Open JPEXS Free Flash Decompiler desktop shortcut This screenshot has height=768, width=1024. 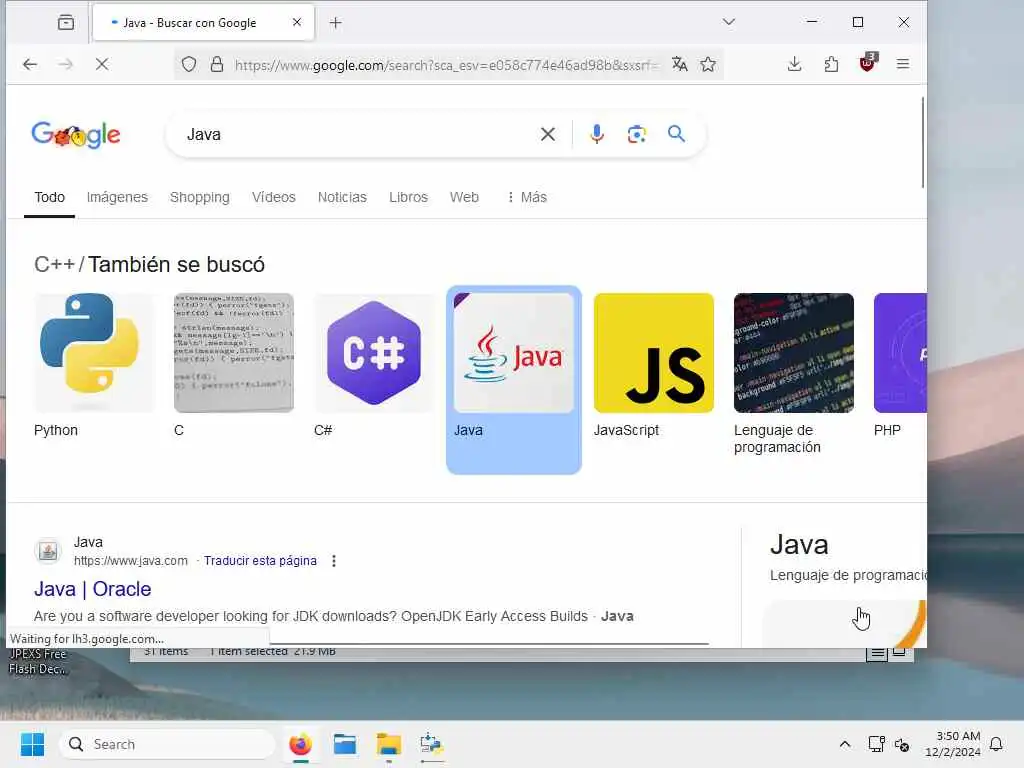tap(37, 662)
